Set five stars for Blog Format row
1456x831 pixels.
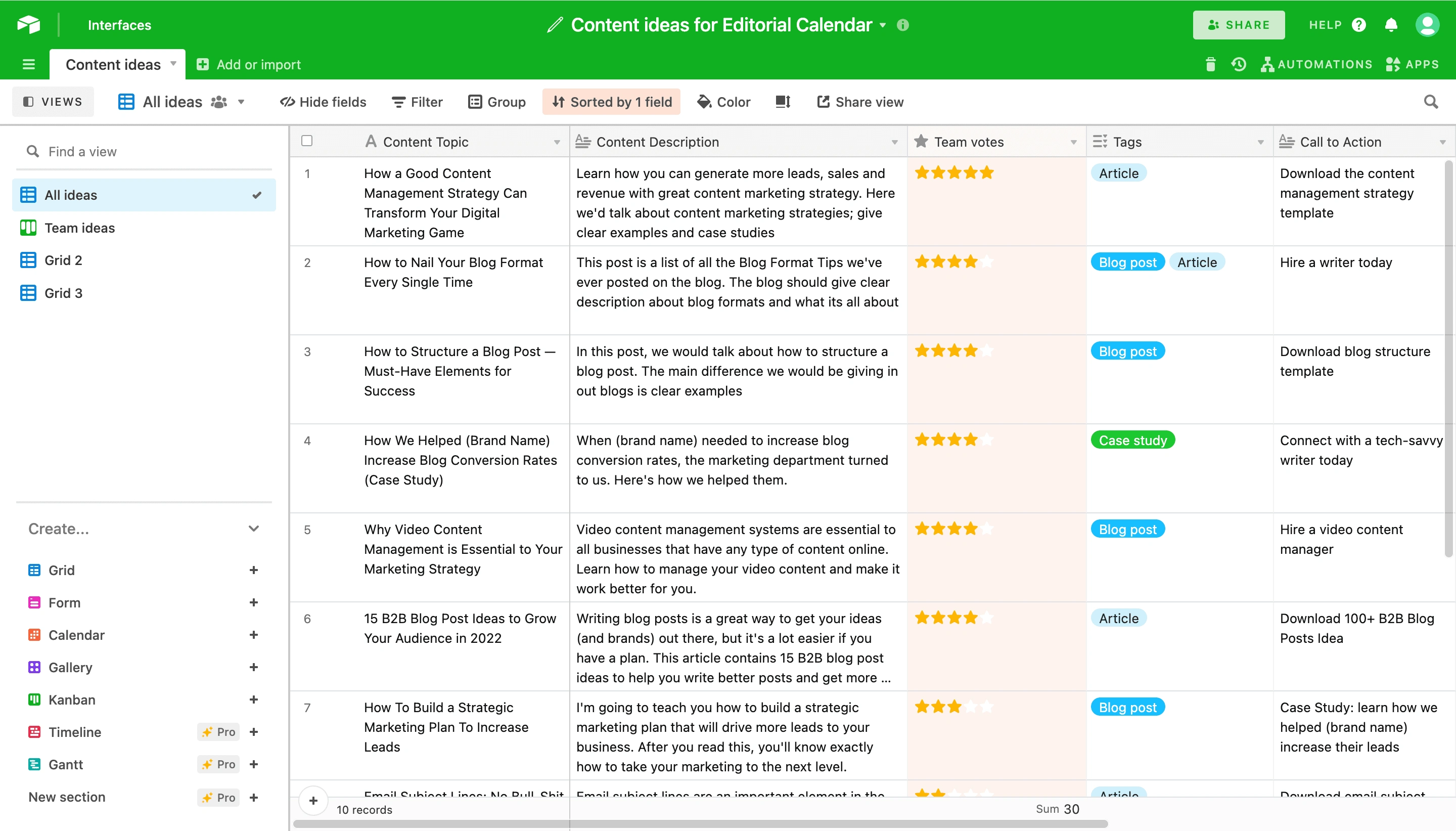(x=987, y=262)
